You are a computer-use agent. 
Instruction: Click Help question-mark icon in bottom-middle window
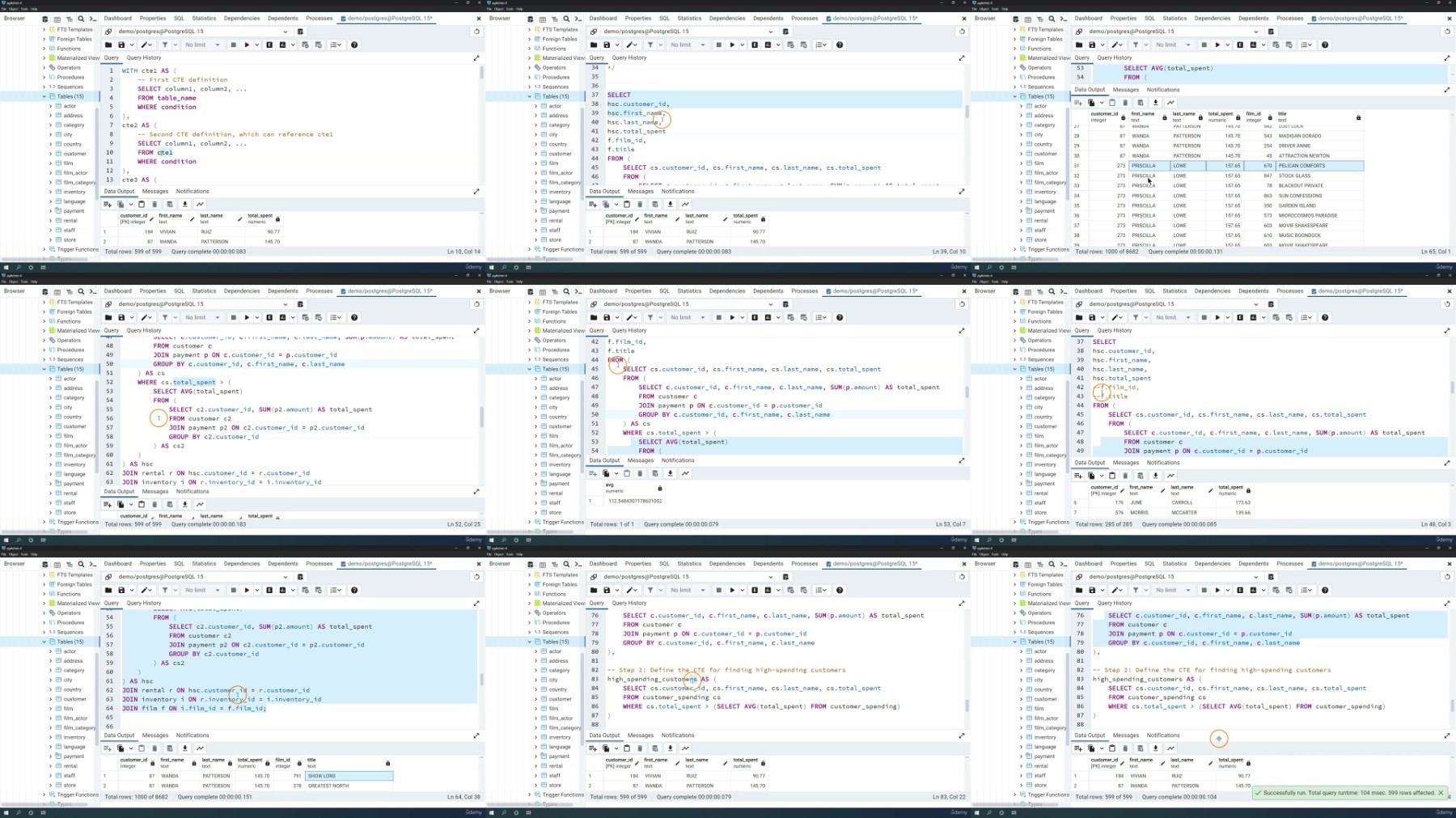[x=839, y=590]
